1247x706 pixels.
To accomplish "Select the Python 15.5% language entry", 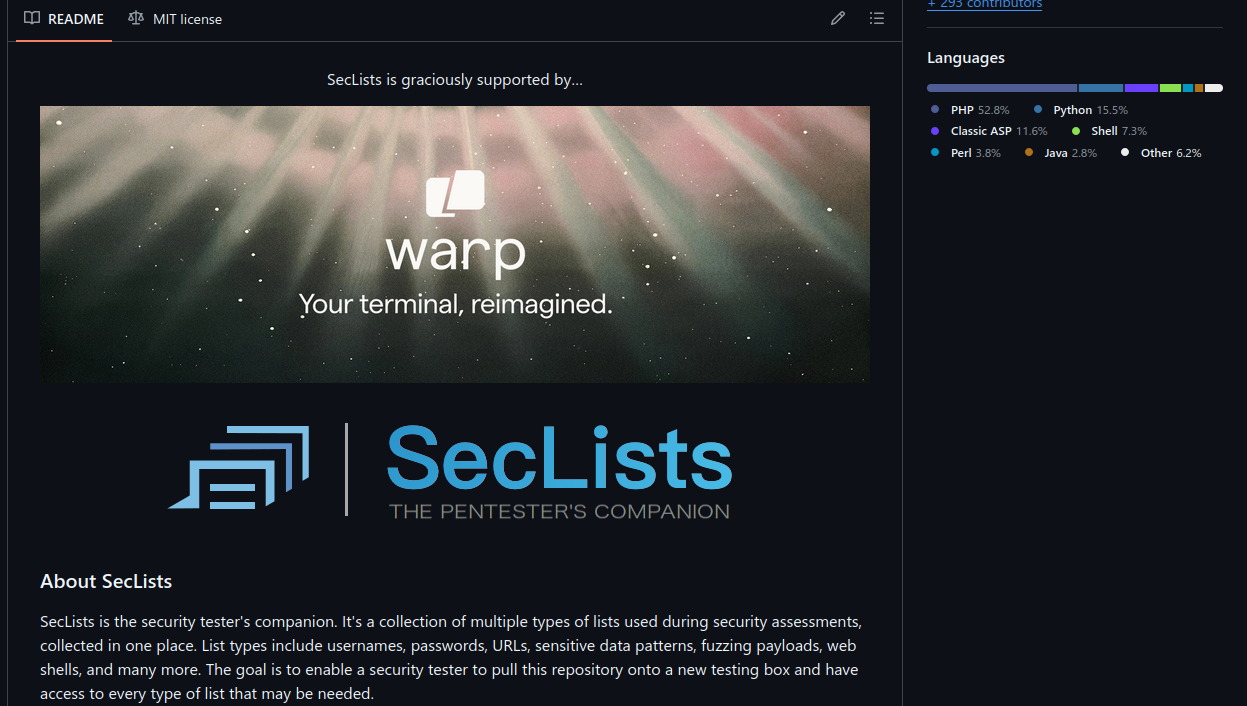I will pyautogui.click(x=1080, y=110).
